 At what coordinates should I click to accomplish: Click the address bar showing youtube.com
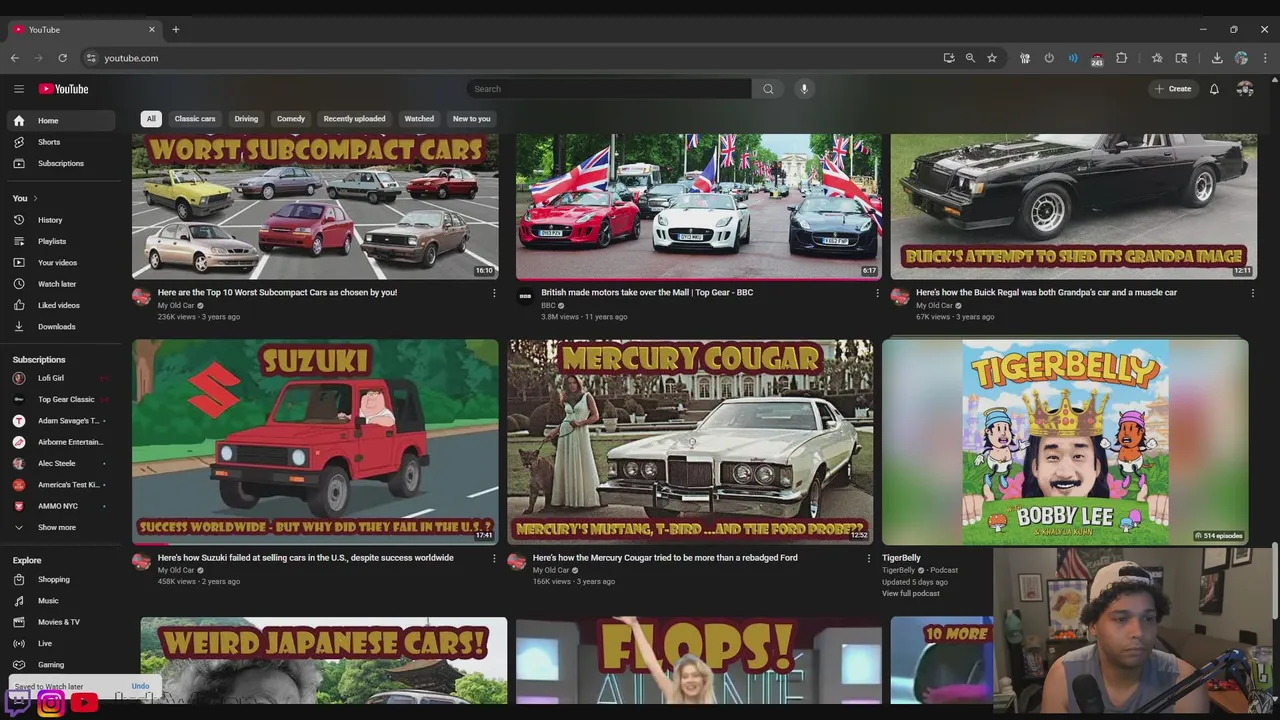click(510, 58)
